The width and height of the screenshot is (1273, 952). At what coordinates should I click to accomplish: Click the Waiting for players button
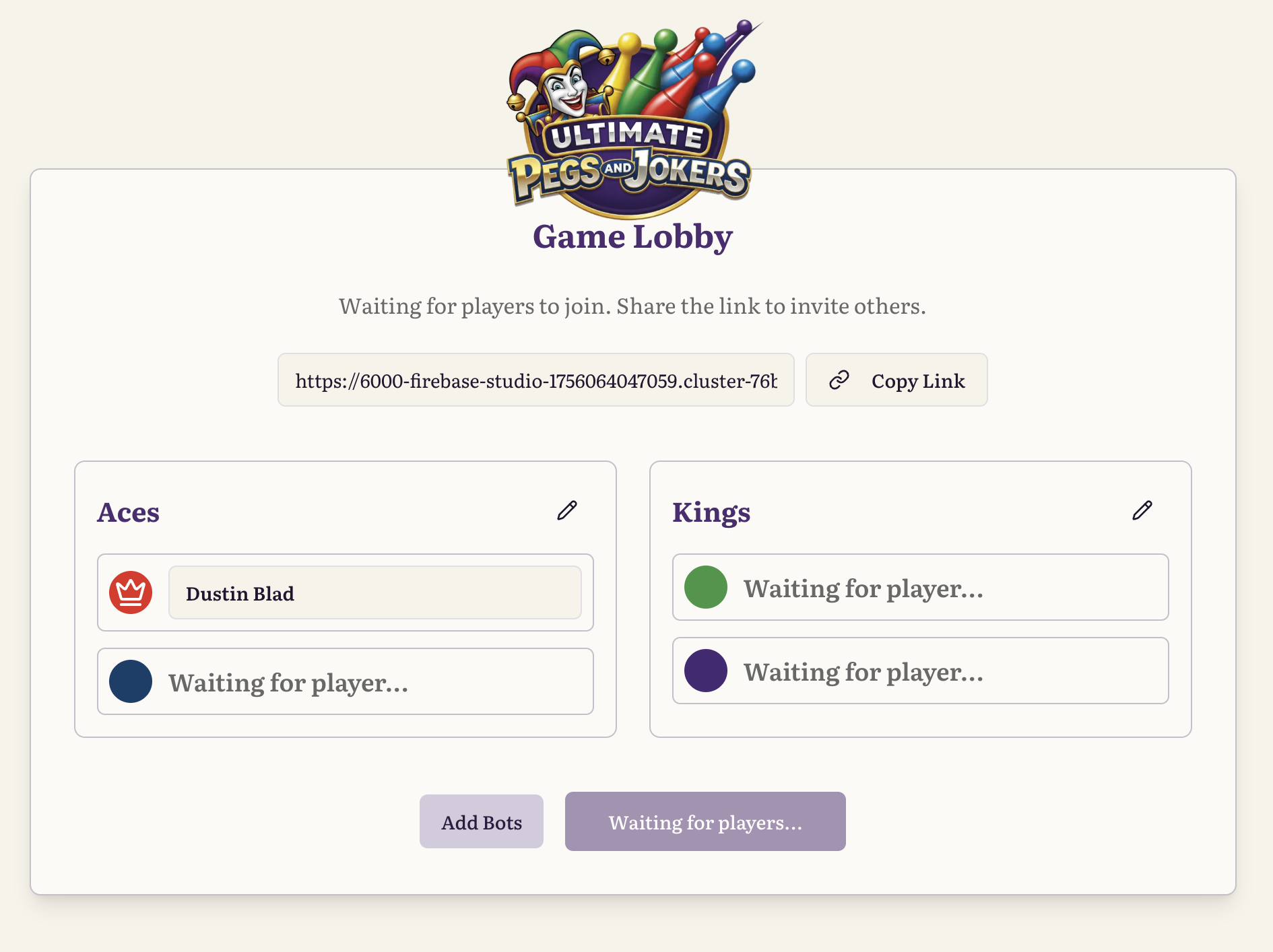(x=705, y=821)
